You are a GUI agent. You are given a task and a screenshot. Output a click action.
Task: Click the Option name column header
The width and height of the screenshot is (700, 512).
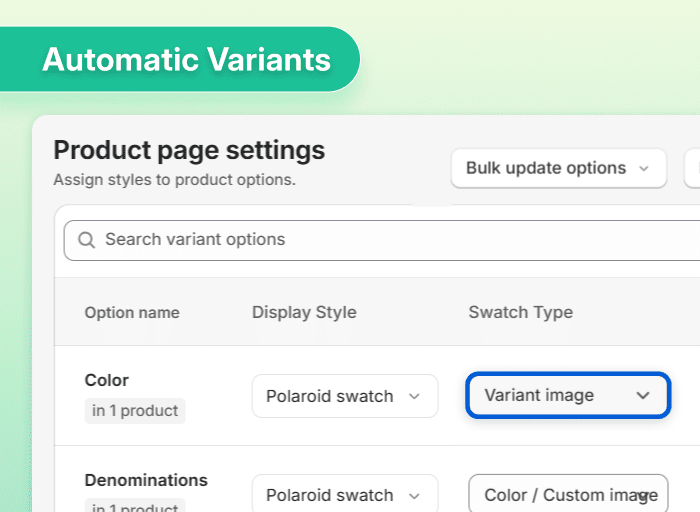[132, 312]
